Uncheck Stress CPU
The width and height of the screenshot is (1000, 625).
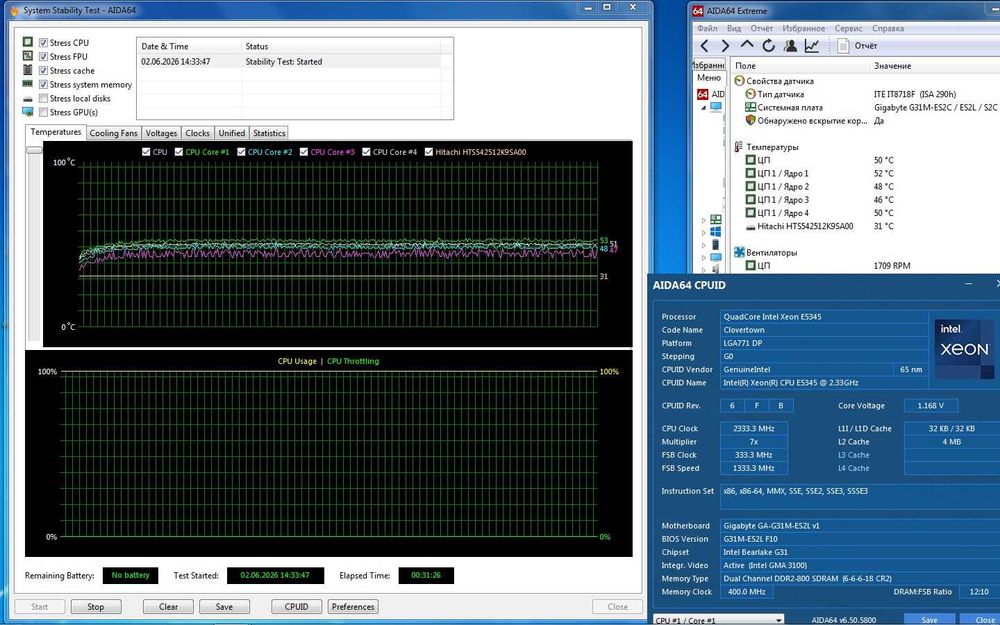tap(43, 43)
